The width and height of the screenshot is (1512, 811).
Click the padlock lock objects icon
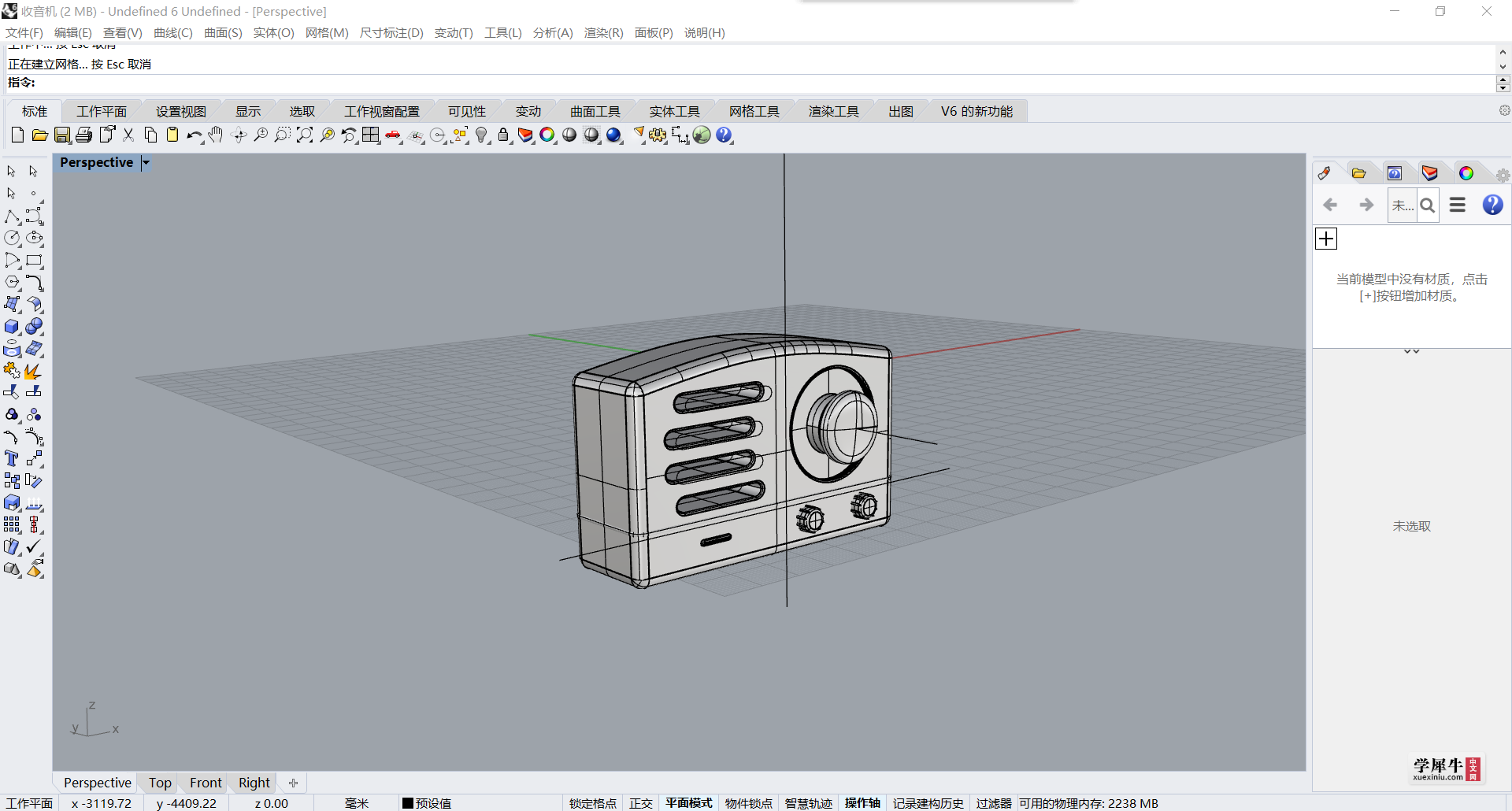tap(504, 135)
